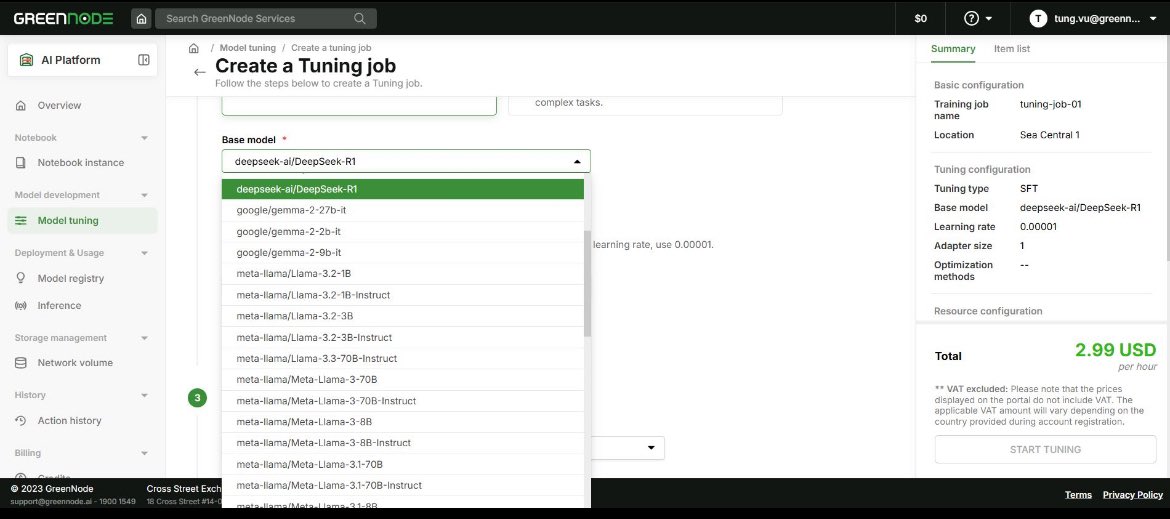Click the breadcrumb home icon

(x=193, y=48)
